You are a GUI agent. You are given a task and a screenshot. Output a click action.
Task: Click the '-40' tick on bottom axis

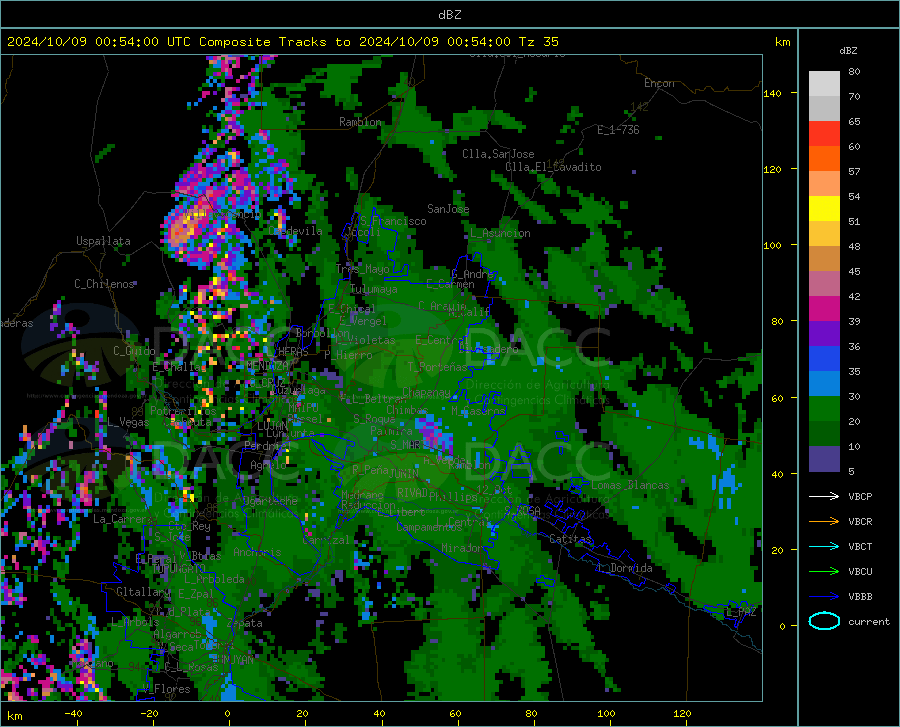(73, 713)
